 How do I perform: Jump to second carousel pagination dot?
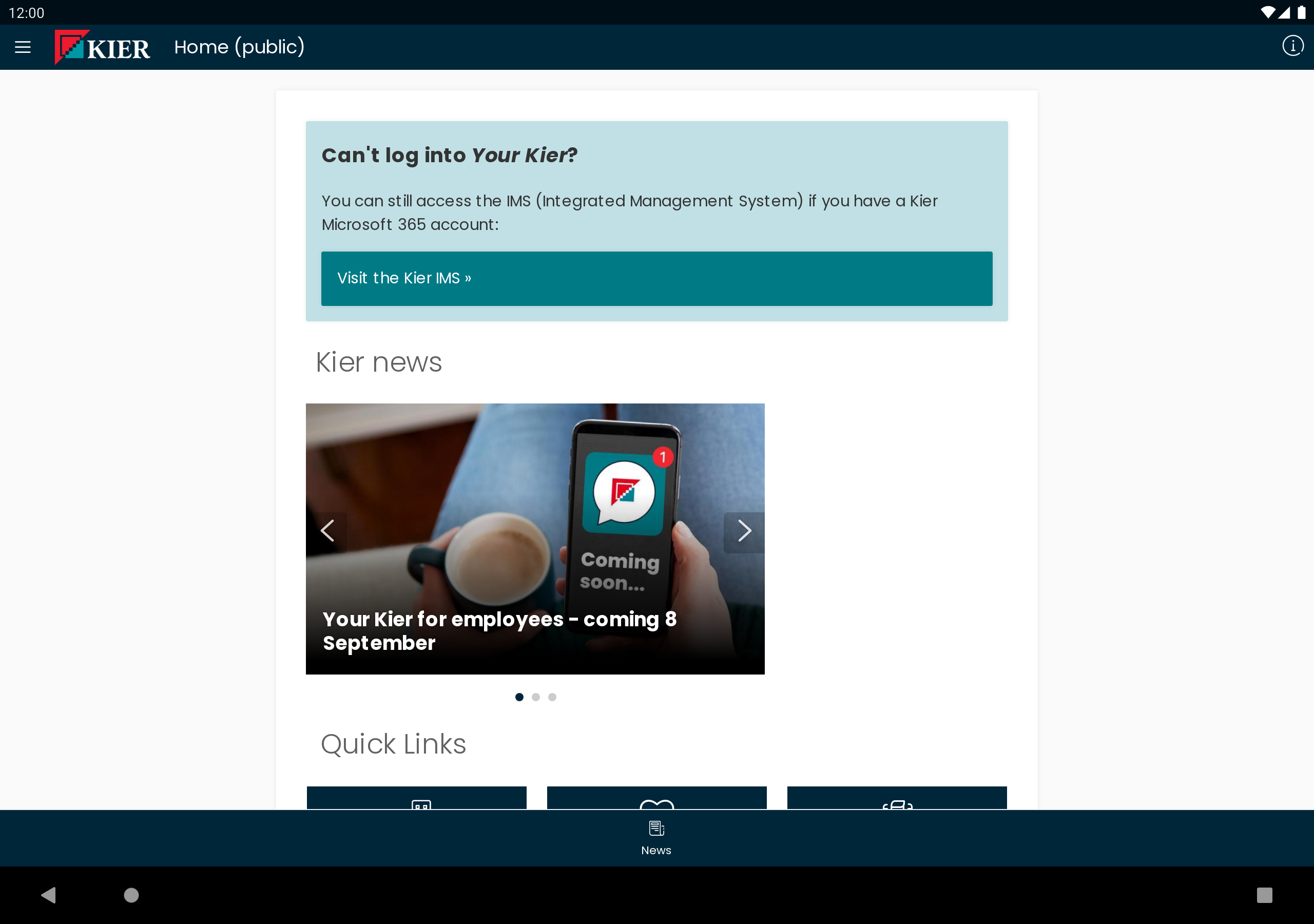pyautogui.click(x=536, y=697)
